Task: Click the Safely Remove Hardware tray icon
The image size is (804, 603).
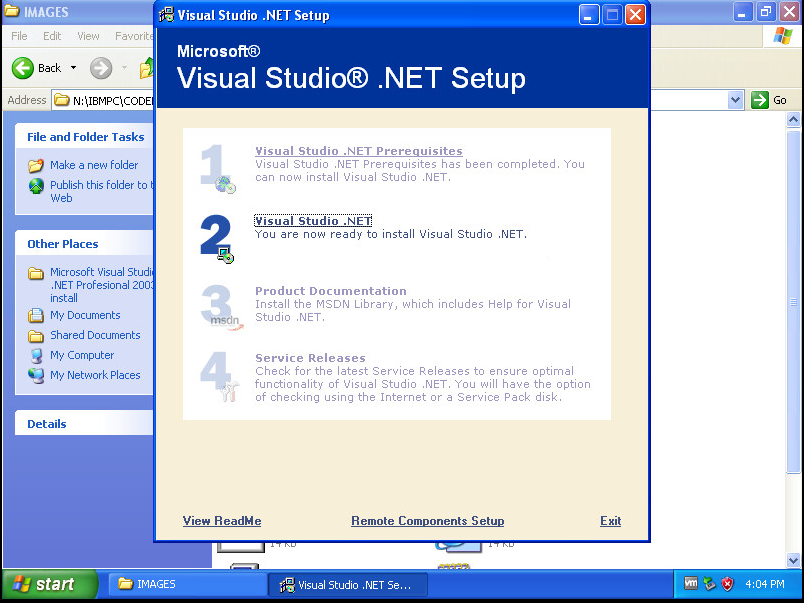Action: tap(709, 584)
